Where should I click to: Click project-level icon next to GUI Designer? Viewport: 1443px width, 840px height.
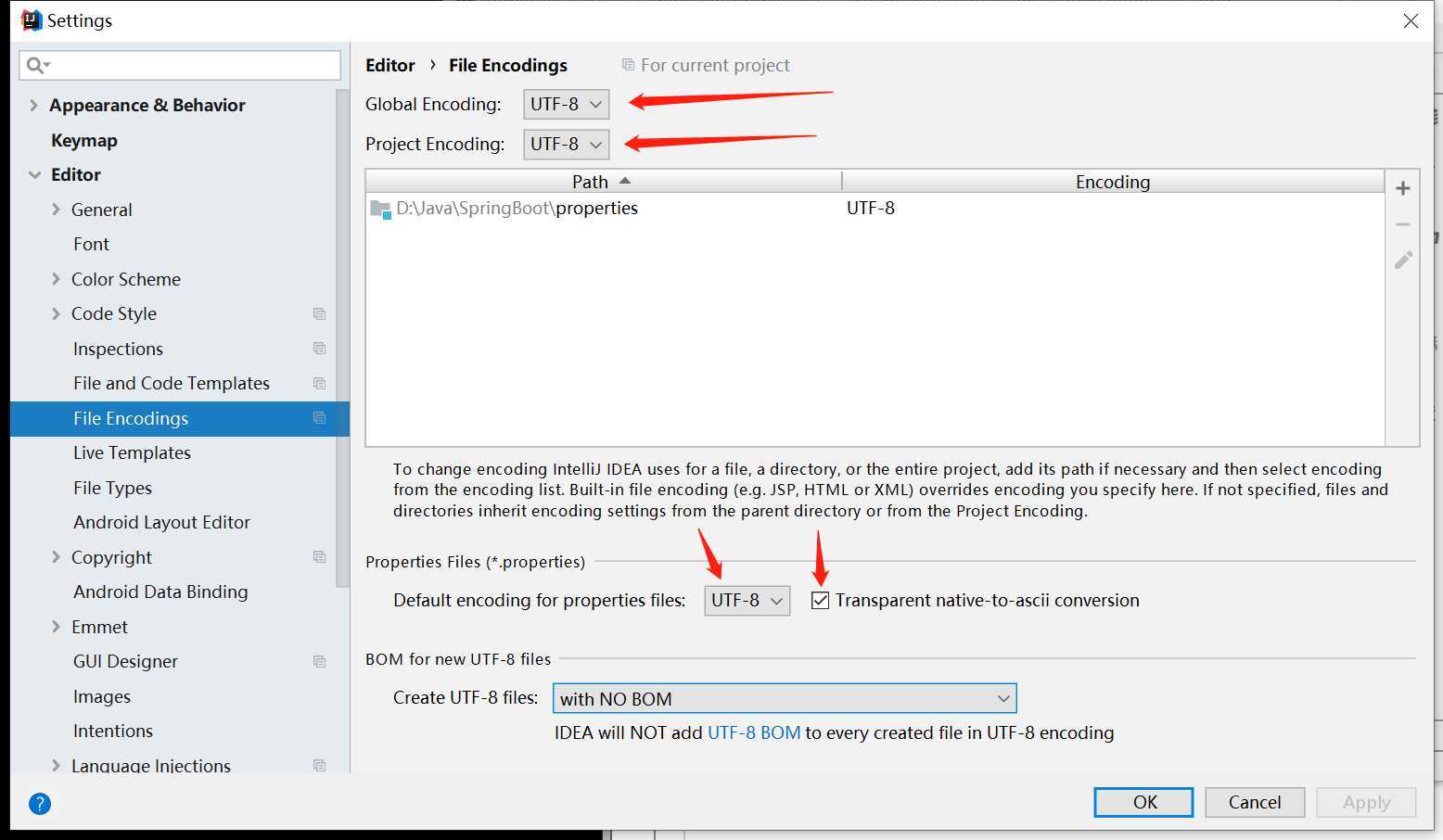point(320,662)
